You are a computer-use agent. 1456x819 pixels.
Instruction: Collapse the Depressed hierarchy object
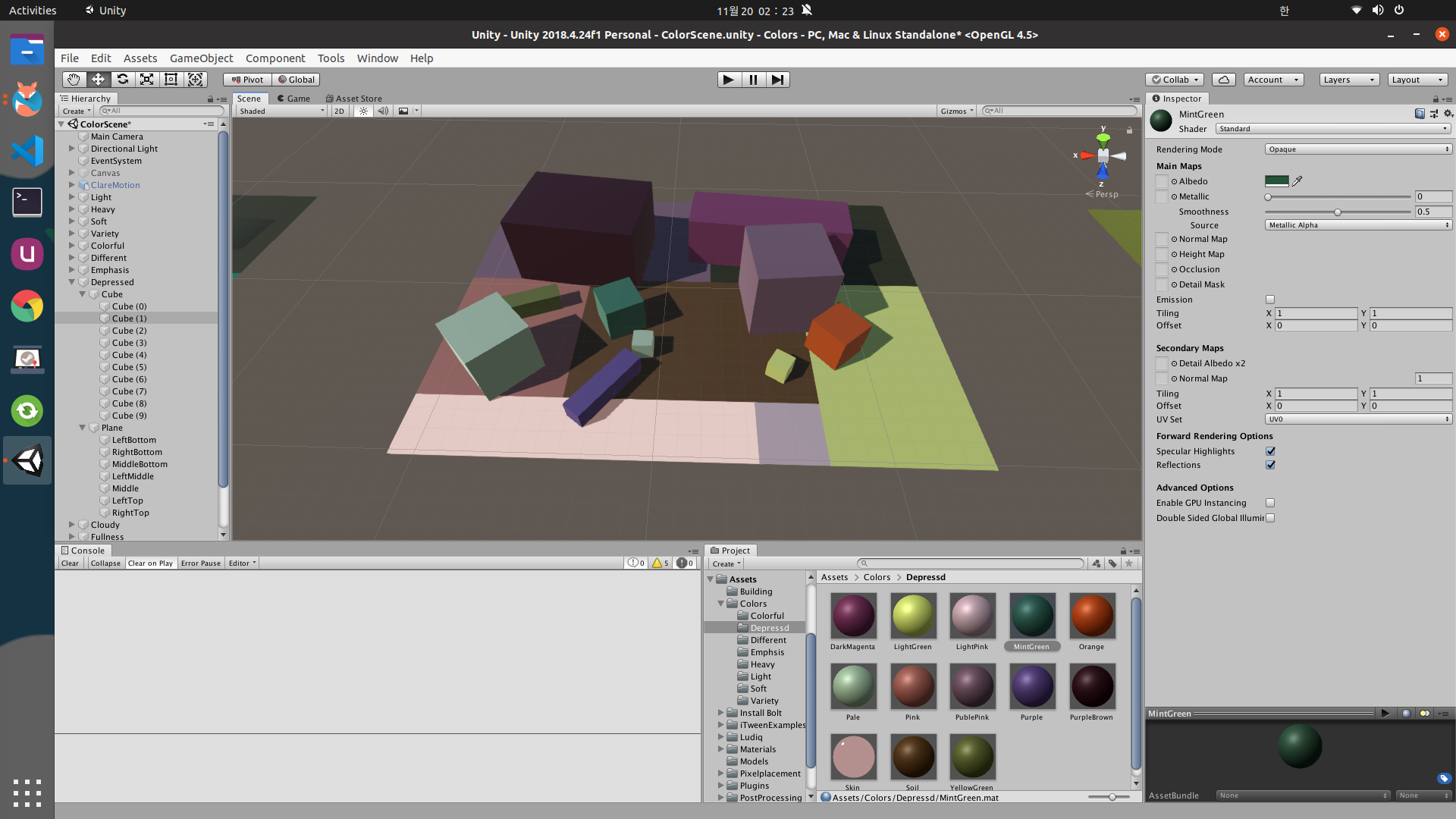tap(72, 282)
